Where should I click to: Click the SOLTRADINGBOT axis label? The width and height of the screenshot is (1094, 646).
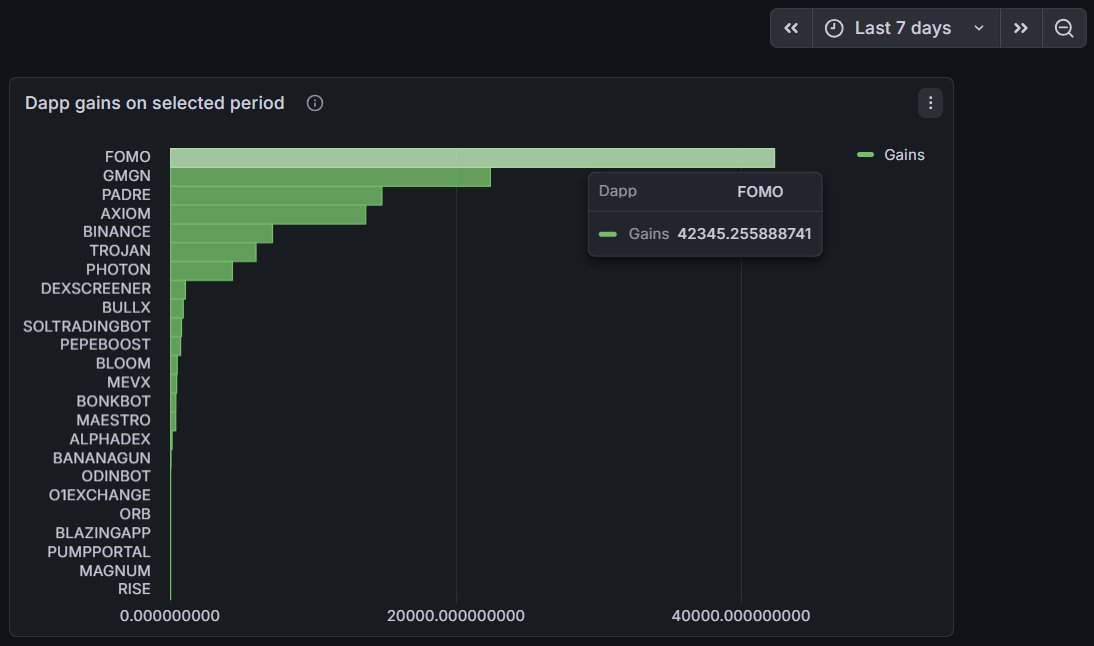[x=87, y=326]
